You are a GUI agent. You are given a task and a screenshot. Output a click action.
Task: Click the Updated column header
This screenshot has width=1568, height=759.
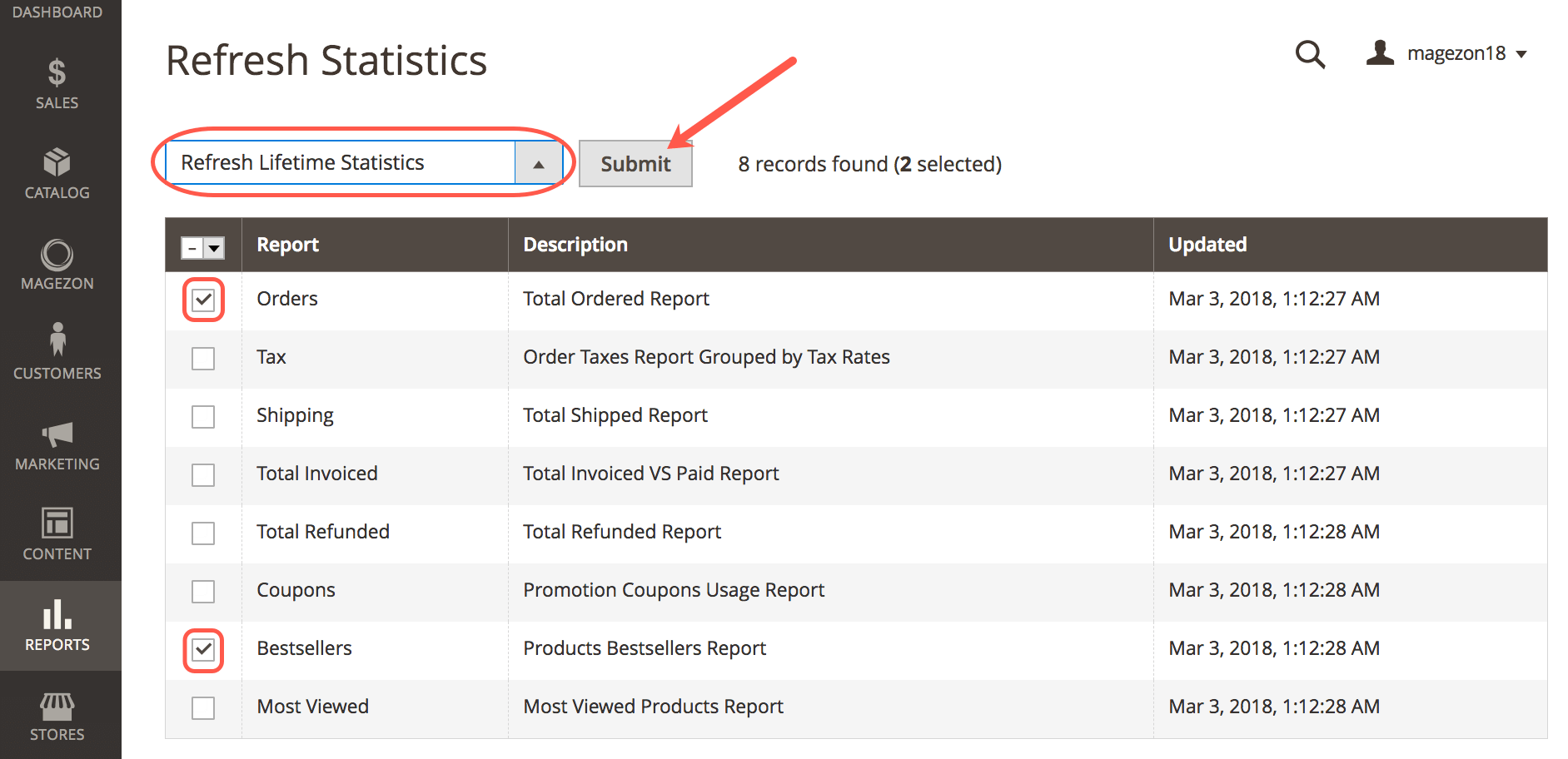coord(1207,244)
